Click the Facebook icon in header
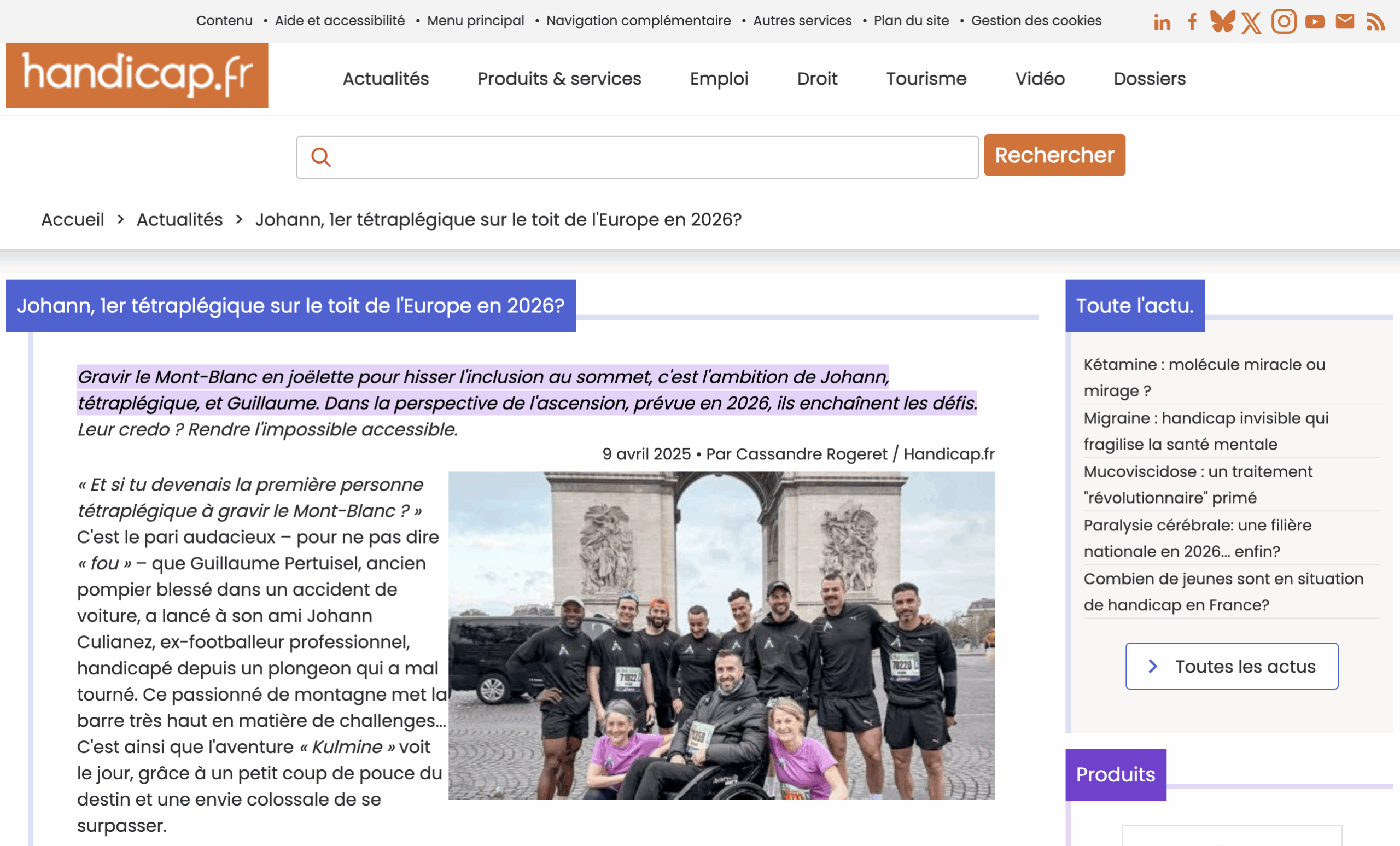This screenshot has height=846, width=1400. [x=1192, y=22]
